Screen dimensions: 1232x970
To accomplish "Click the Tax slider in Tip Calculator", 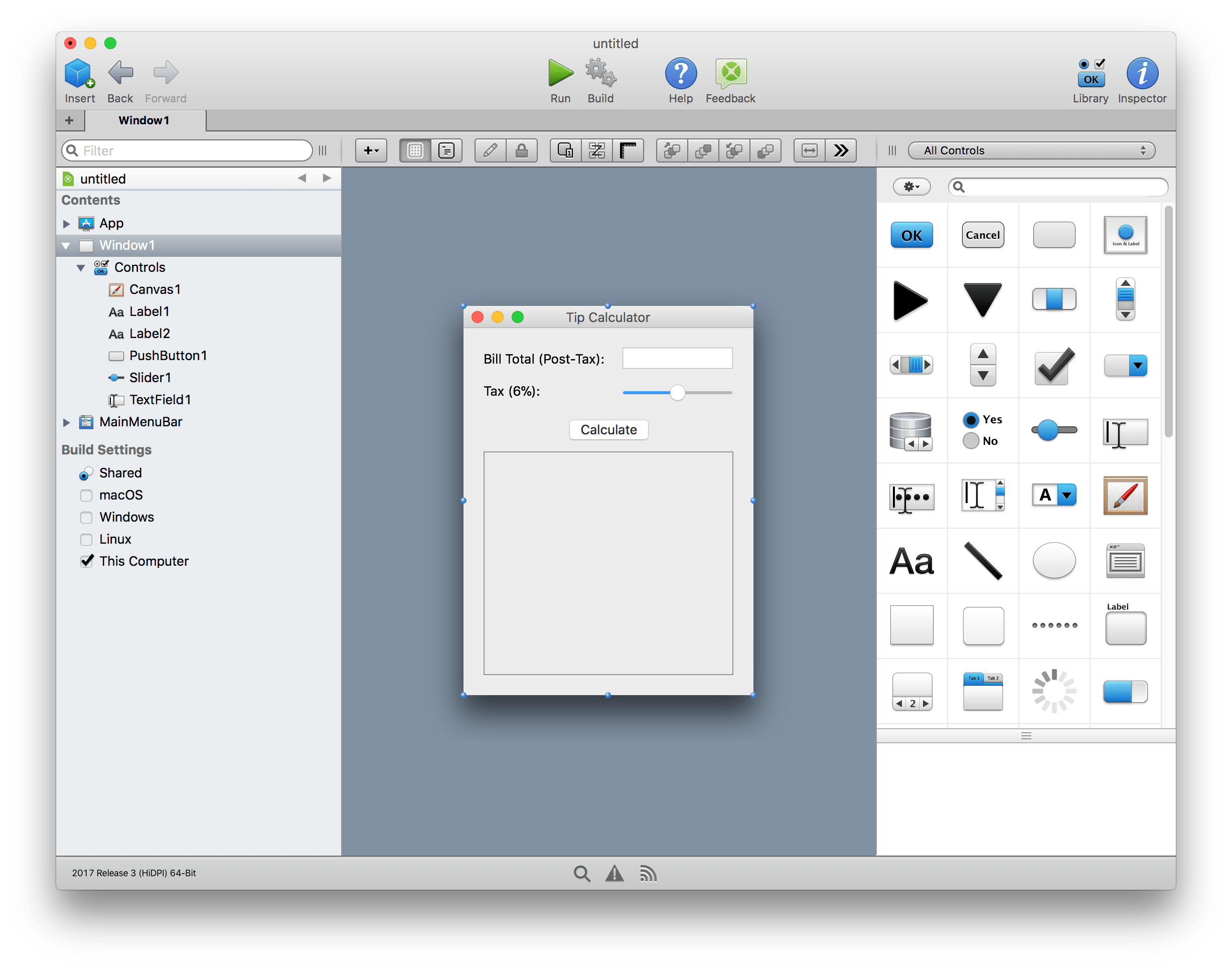I will pos(677,393).
